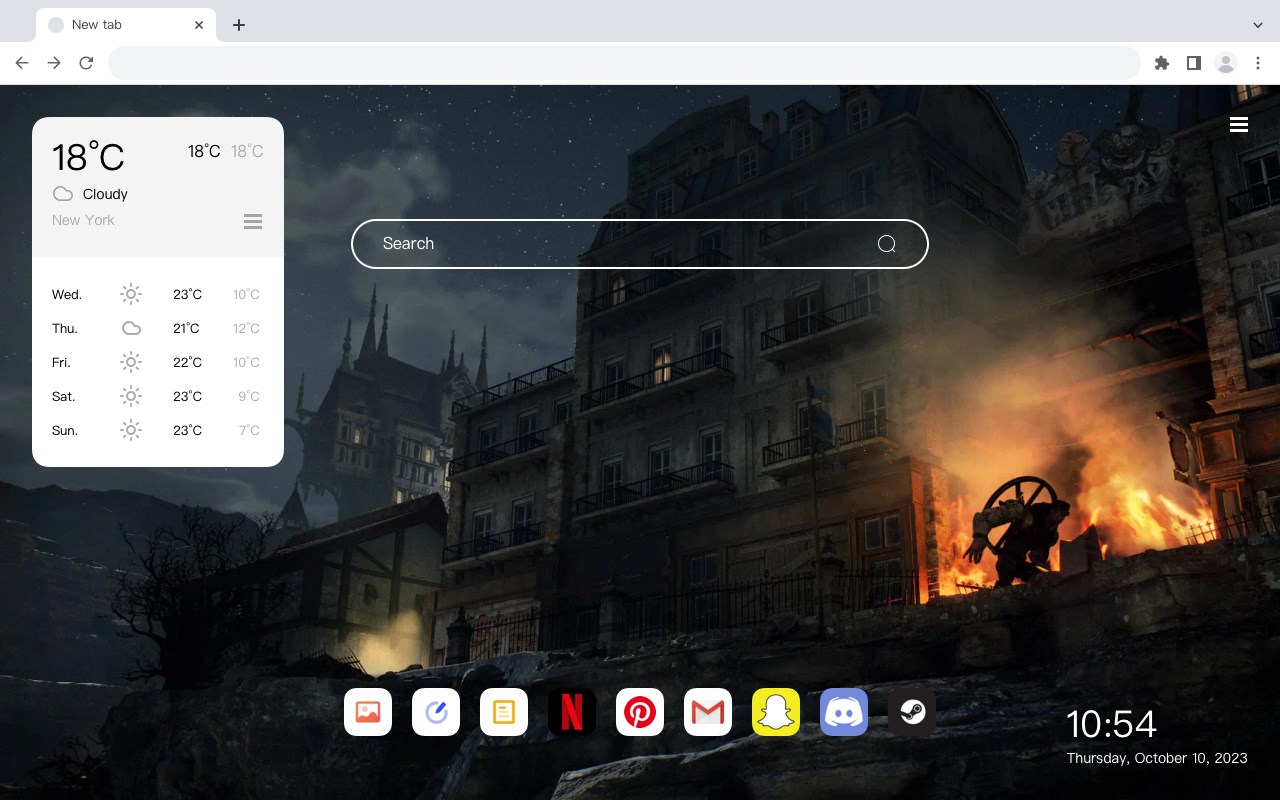This screenshot has height=800, width=1280.
Task: Select the New tab tab
Action: click(x=126, y=25)
